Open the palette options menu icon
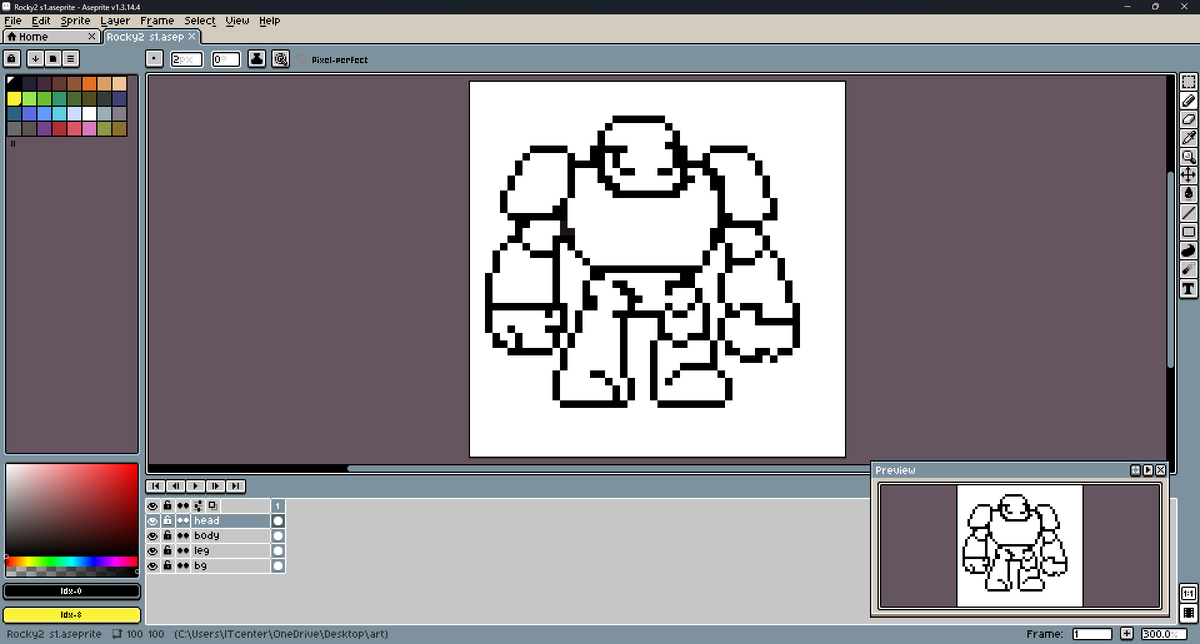Viewport: 1200px width, 644px height. coord(72,59)
